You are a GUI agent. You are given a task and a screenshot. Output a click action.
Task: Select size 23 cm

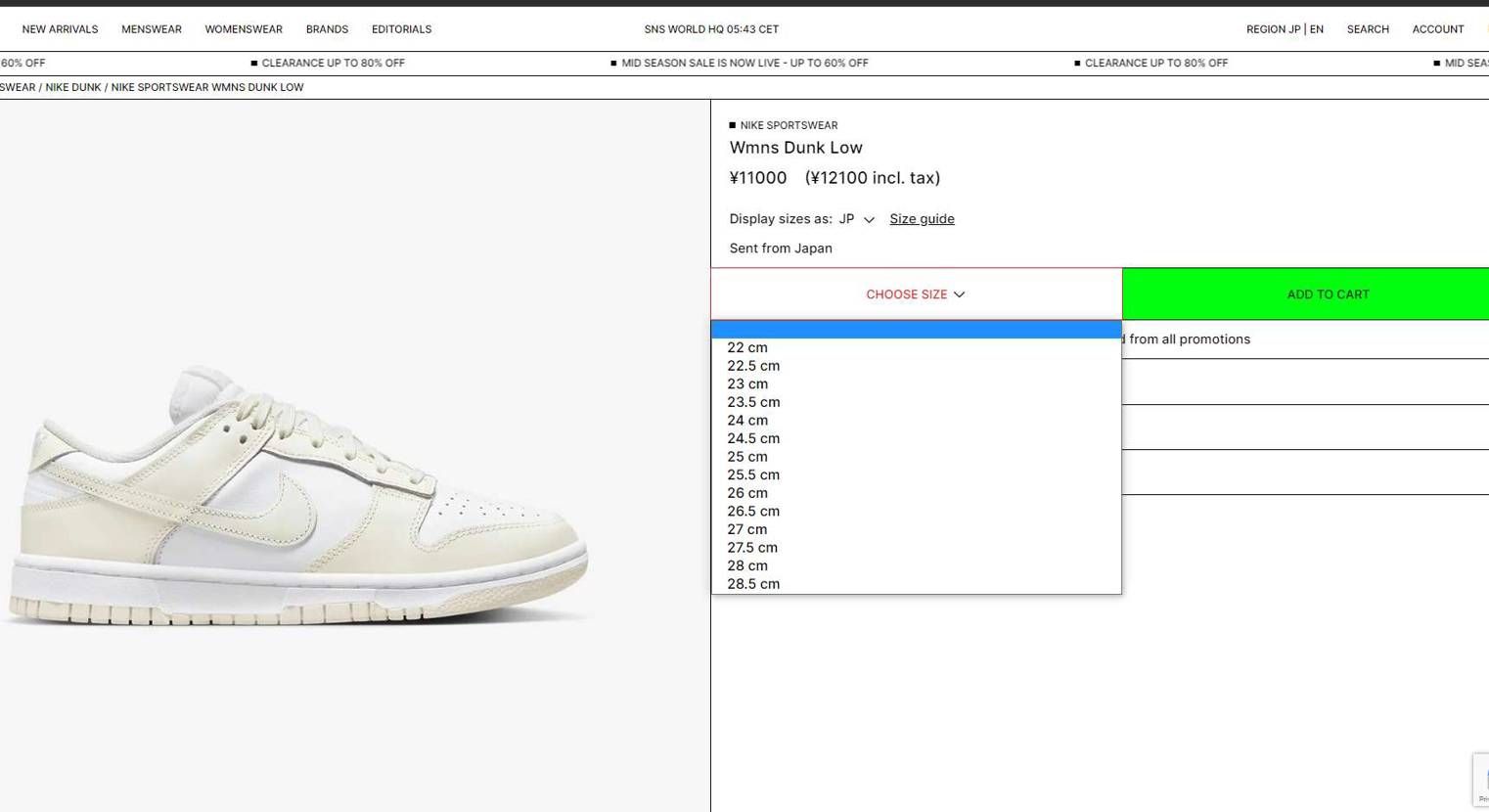point(916,383)
